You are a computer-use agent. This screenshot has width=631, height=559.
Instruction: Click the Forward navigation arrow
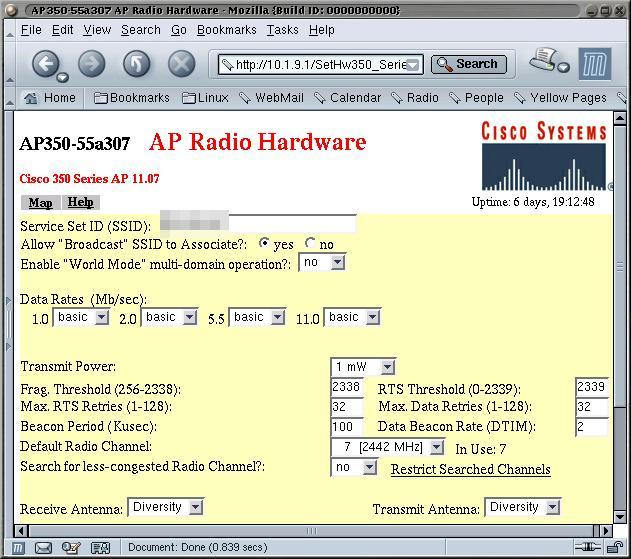tap(92, 64)
